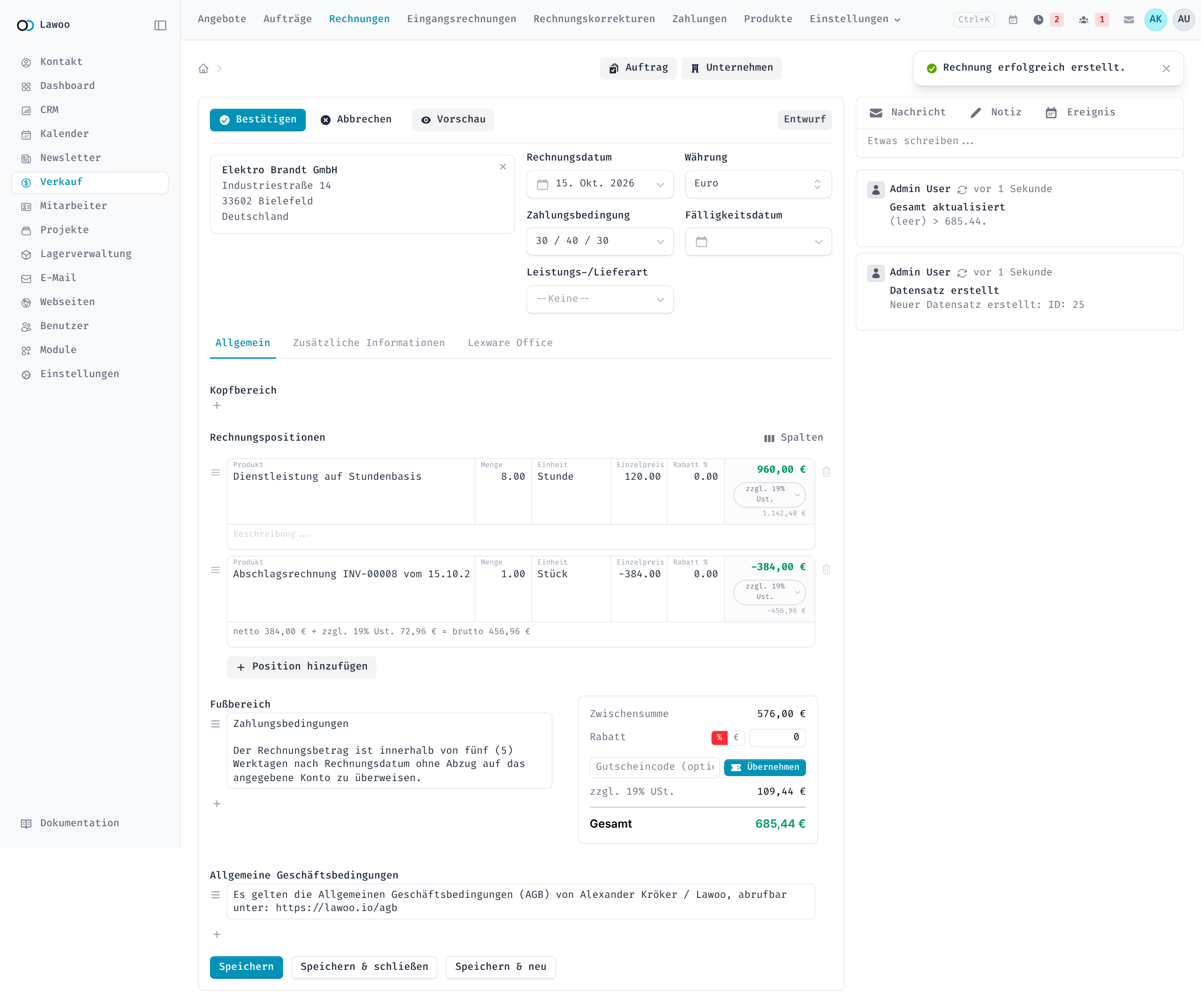The height and width of the screenshot is (1008, 1201).
Task: Switch discount to percent mode
Action: click(x=720, y=738)
